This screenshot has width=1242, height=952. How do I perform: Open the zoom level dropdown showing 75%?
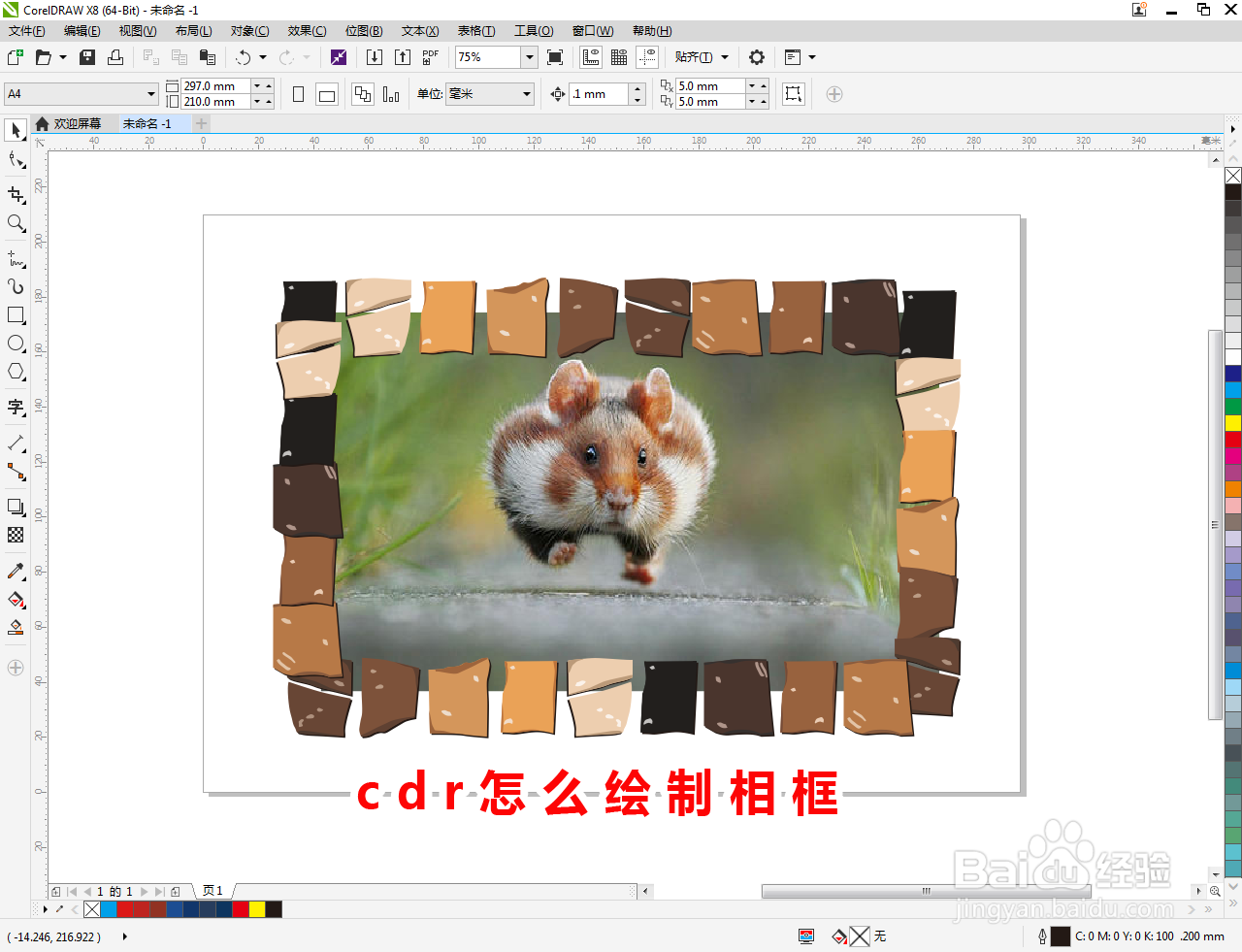coord(530,57)
